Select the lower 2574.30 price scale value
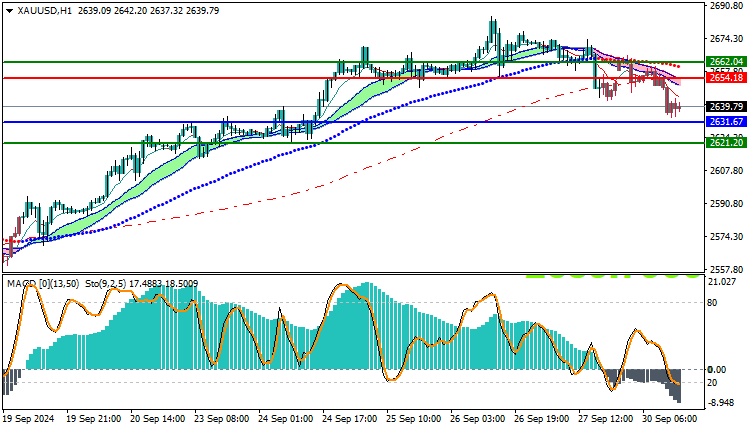Screen dimensions: 750x430 coord(726,236)
